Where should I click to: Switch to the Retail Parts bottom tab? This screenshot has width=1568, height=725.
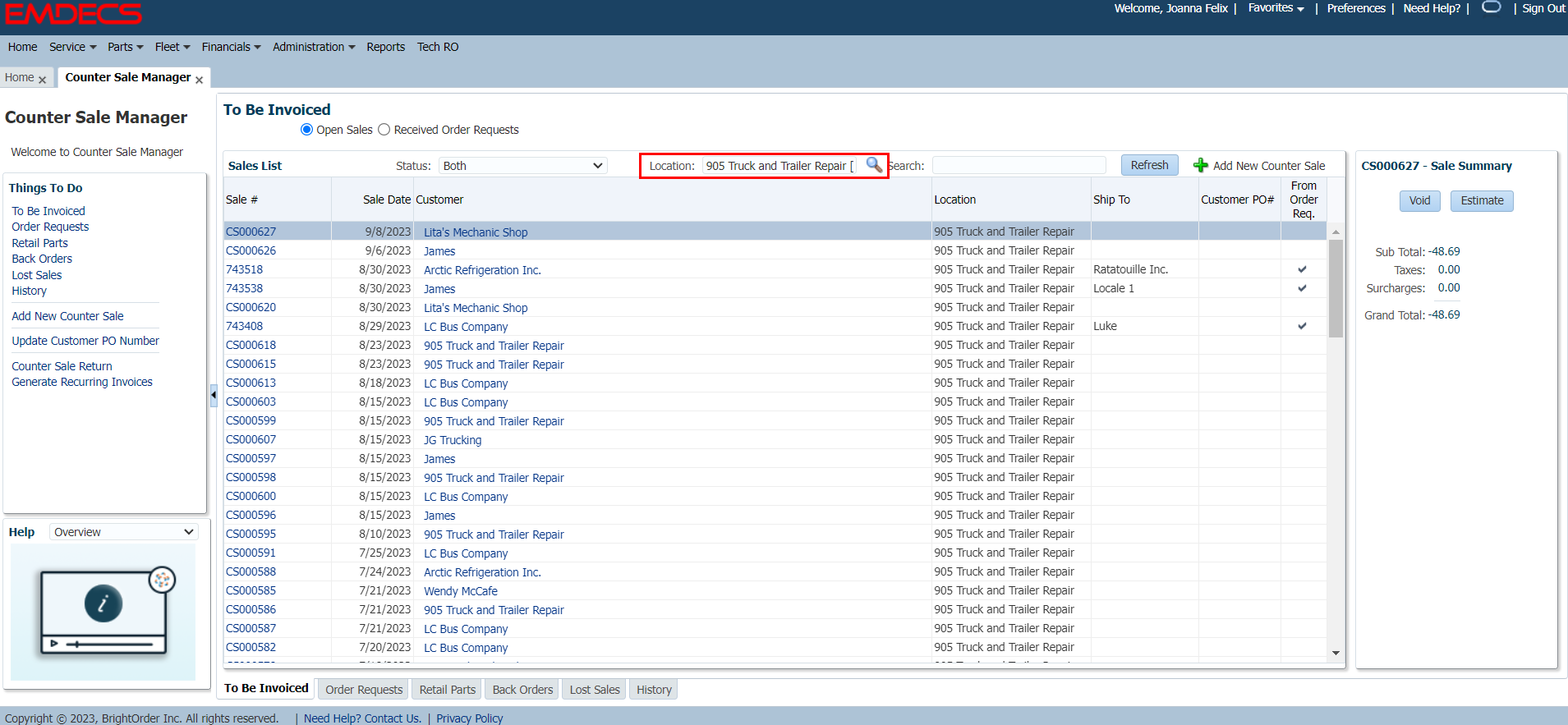coord(448,690)
